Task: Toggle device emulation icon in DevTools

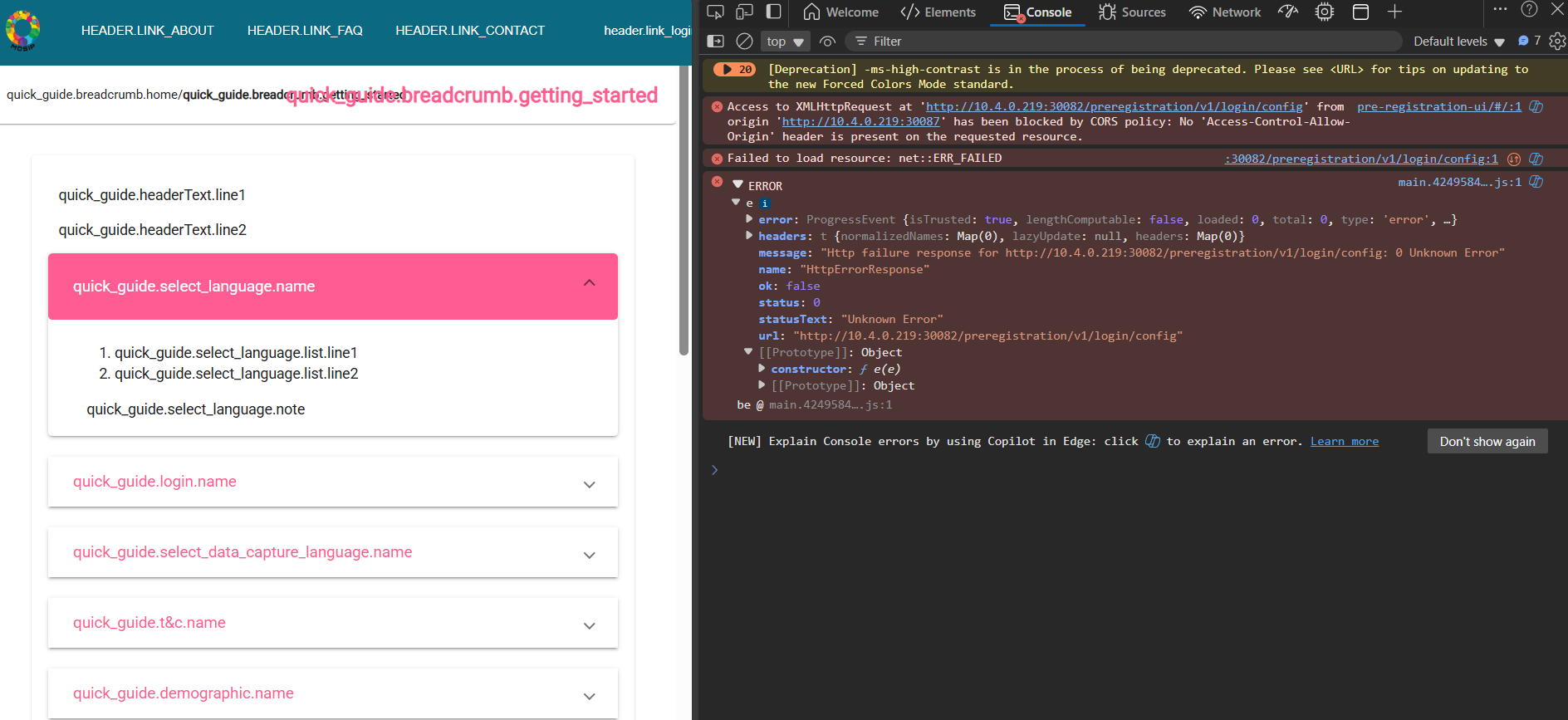Action: point(744,12)
